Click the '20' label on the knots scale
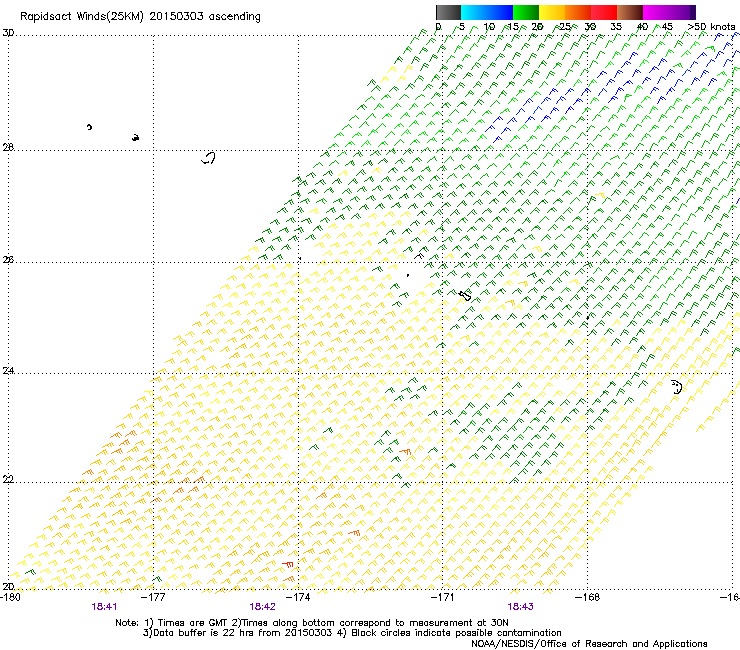Viewport: 740px width, 650px height. pos(537,27)
